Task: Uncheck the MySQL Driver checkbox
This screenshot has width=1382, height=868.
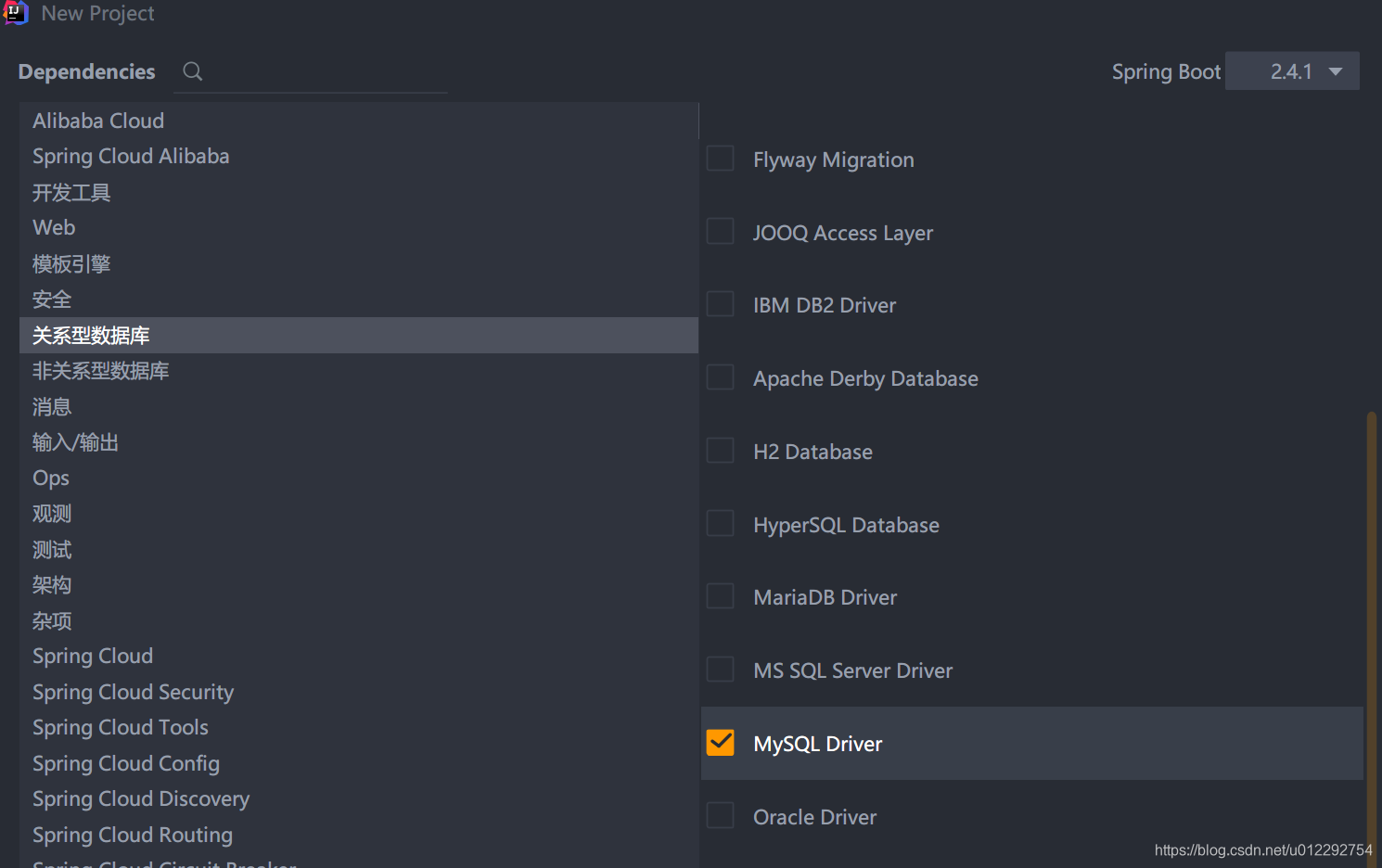Action: [721, 743]
